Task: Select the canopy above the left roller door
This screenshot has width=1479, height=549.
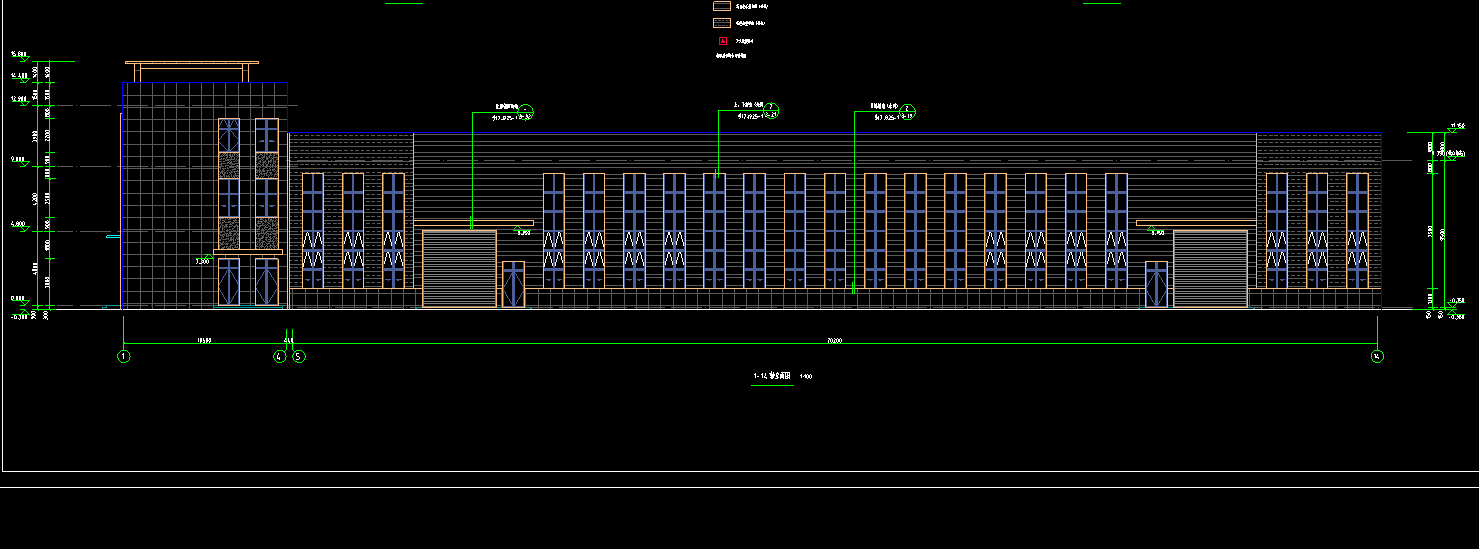Action: pyautogui.click(x=473, y=223)
